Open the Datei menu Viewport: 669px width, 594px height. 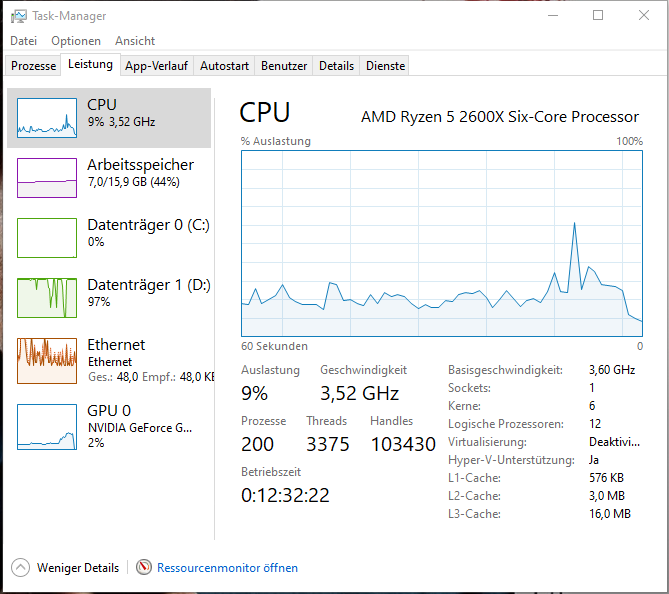pos(23,41)
